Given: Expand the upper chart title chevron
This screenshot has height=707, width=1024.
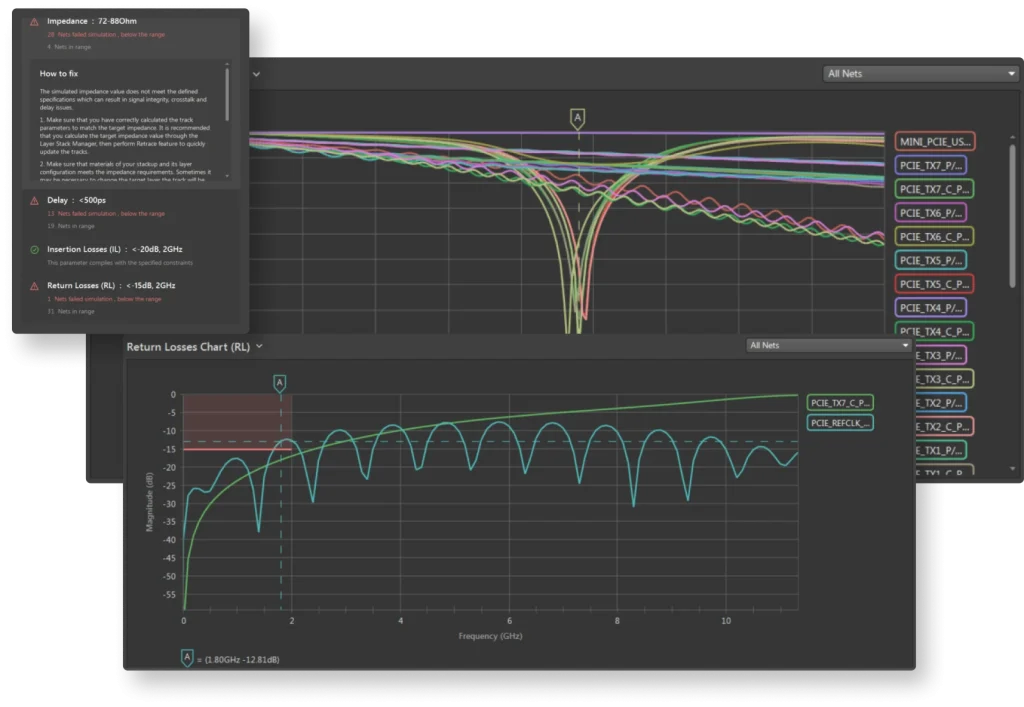Looking at the screenshot, I should (x=257, y=74).
